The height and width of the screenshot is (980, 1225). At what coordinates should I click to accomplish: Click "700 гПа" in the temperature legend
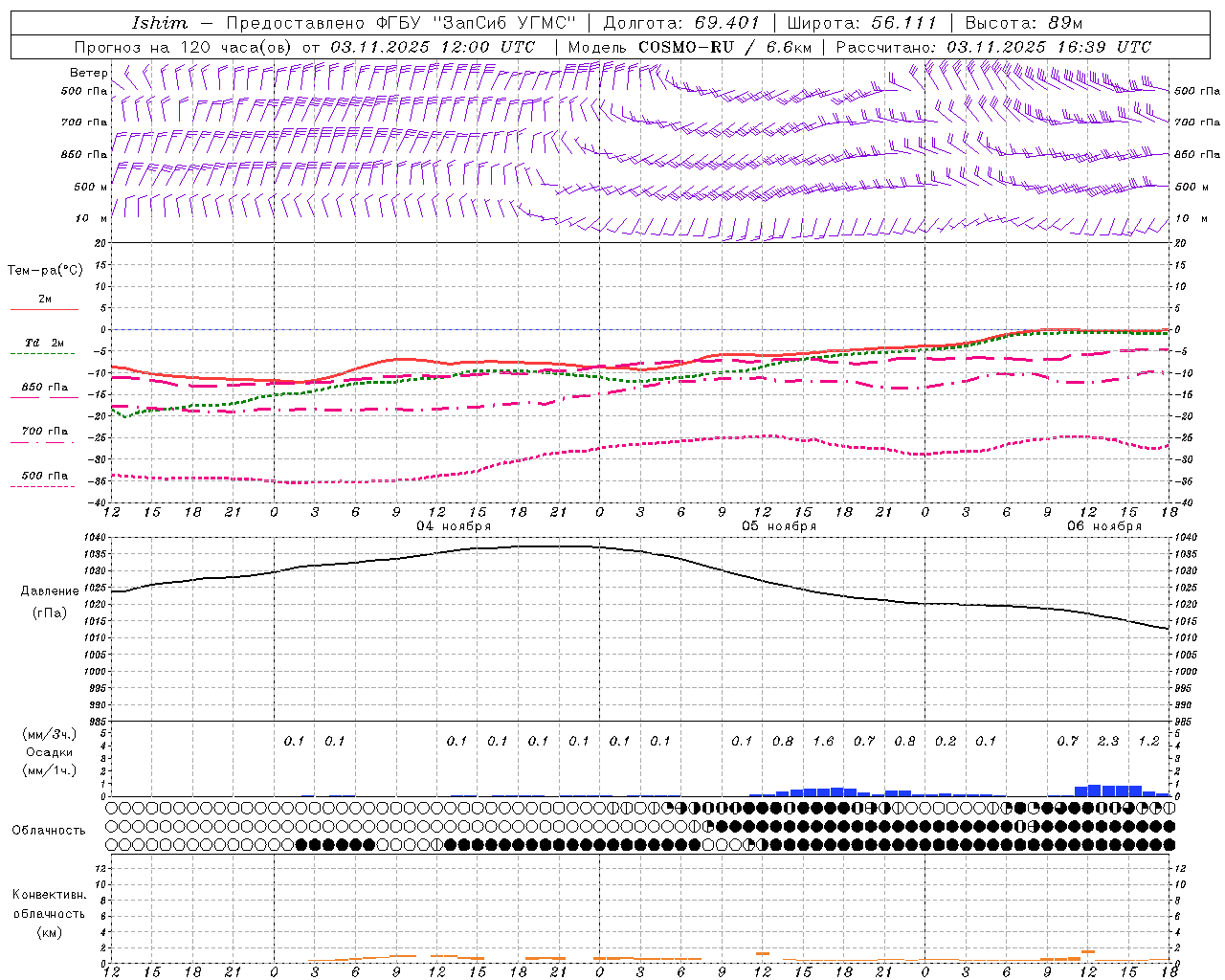(x=45, y=432)
